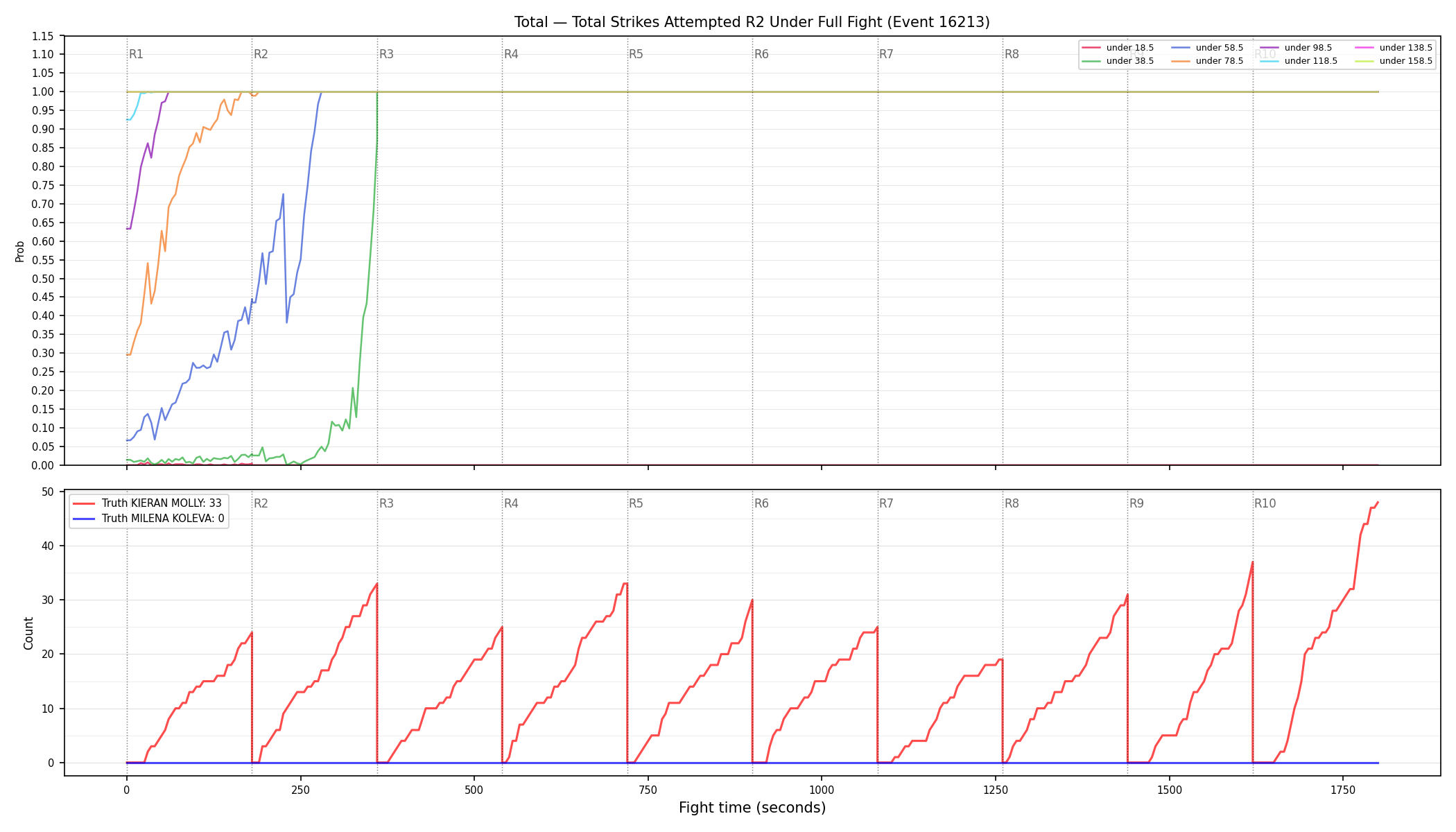The width and height of the screenshot is (1456, 832).
Task: Click the chart title mentioning Event 16213
Action: point(752,22)
